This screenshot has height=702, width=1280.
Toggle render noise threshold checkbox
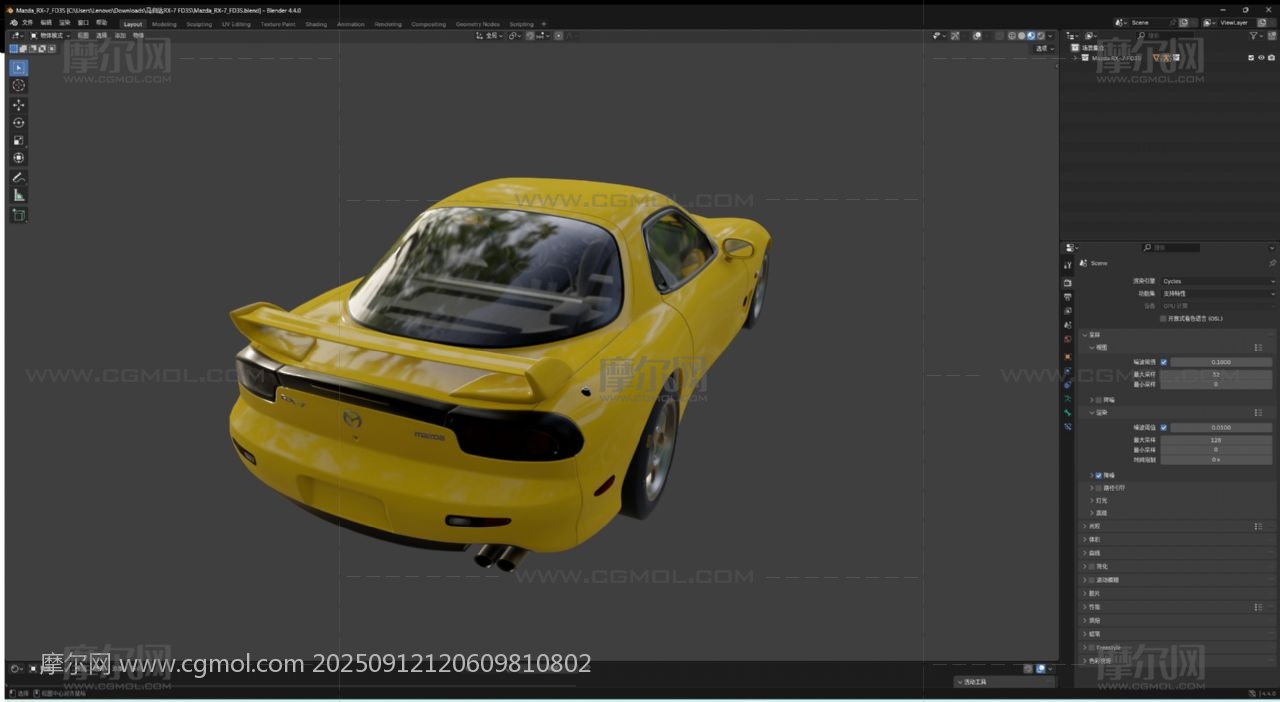[1164, 428]
